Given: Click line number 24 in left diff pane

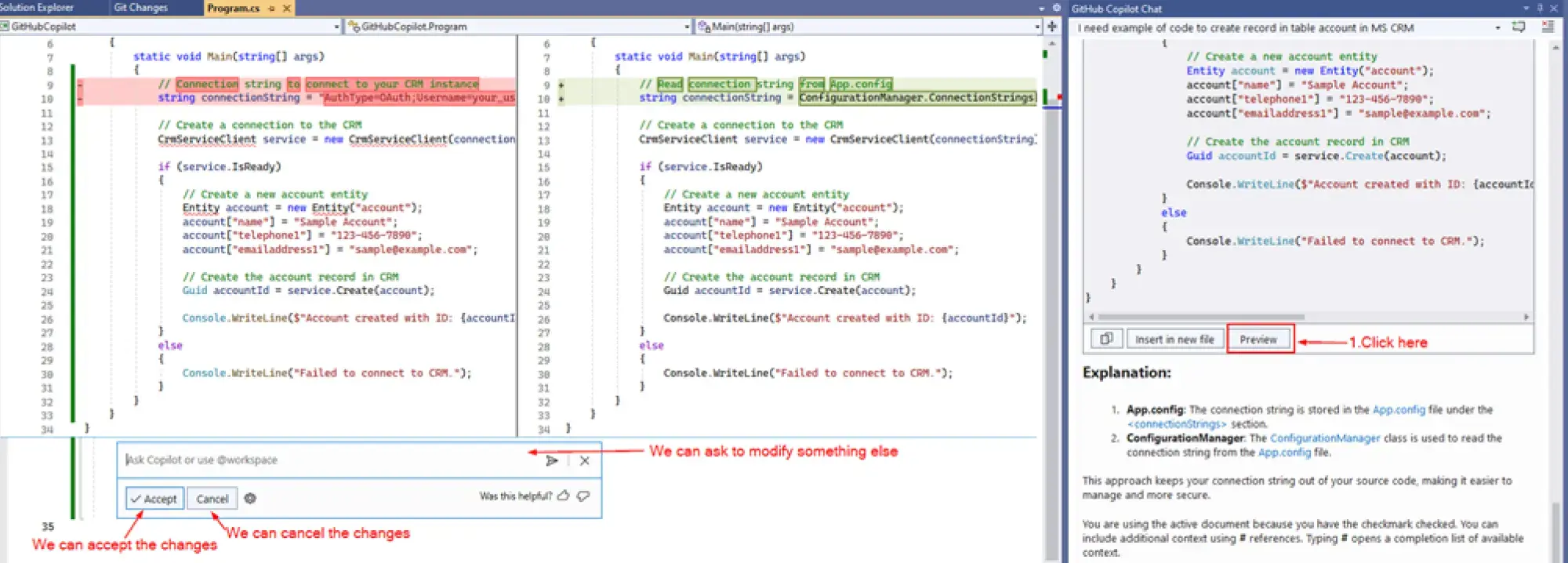Looking at the screenshot, I should tap(47, 291).
